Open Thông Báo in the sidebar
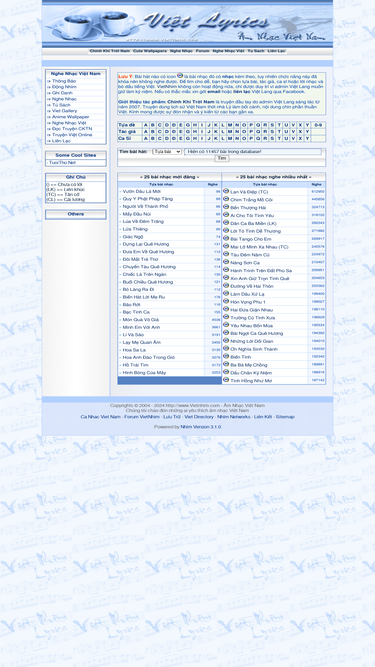 point(64,81)
